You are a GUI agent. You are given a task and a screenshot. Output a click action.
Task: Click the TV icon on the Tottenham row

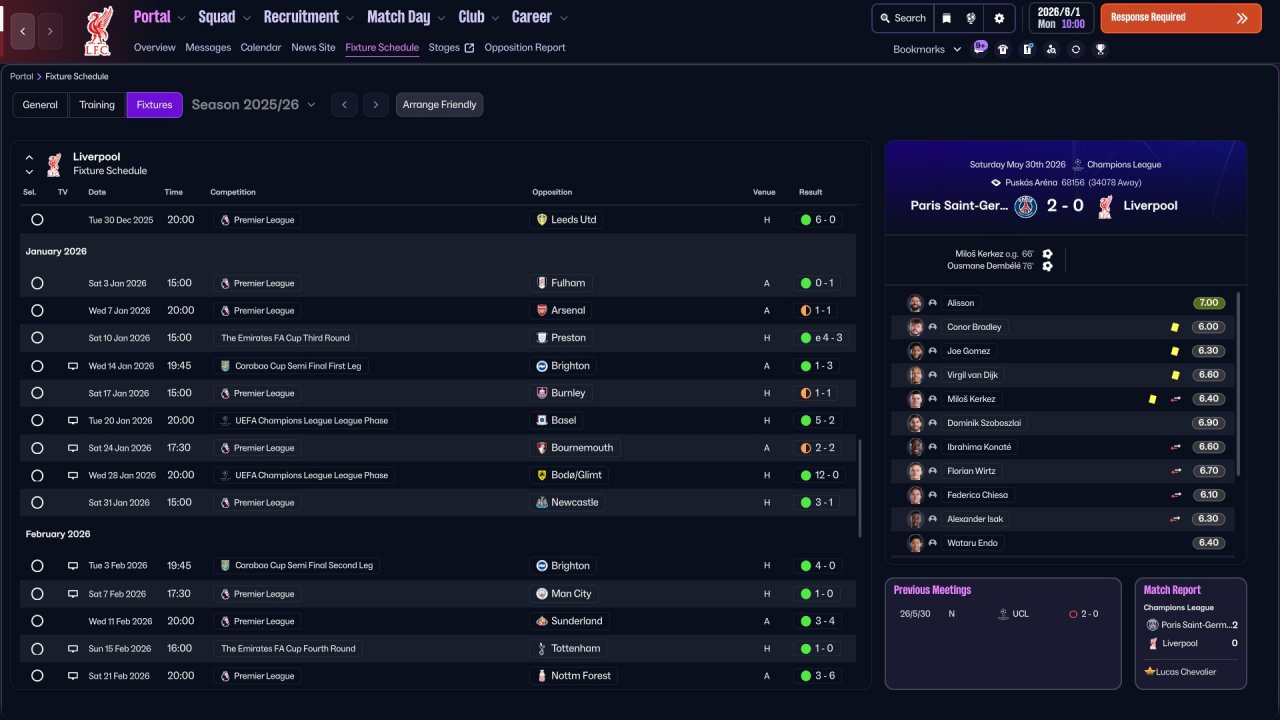point(73,649)
